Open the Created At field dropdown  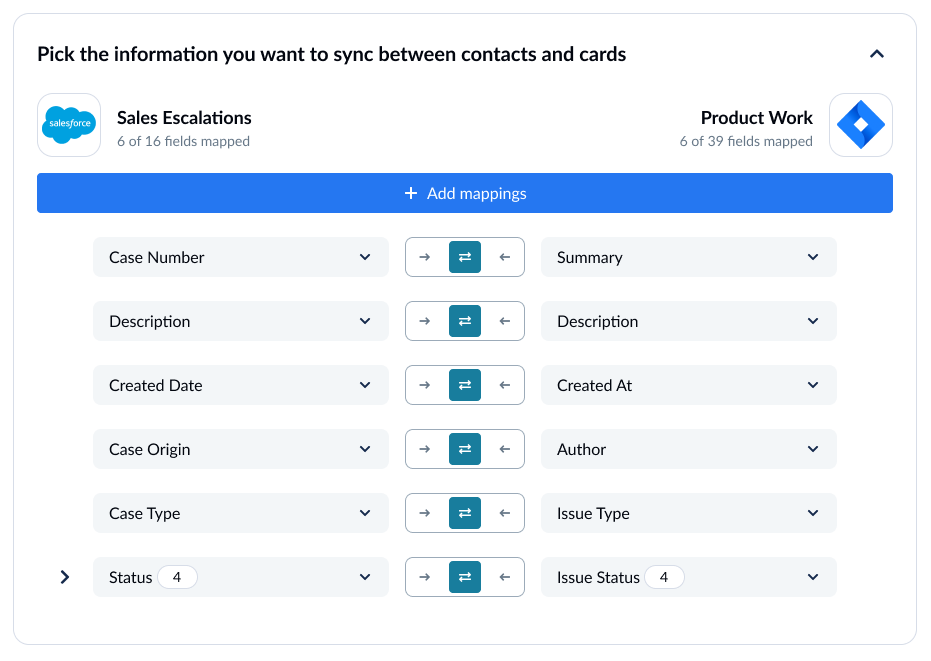tap(689, 385)
